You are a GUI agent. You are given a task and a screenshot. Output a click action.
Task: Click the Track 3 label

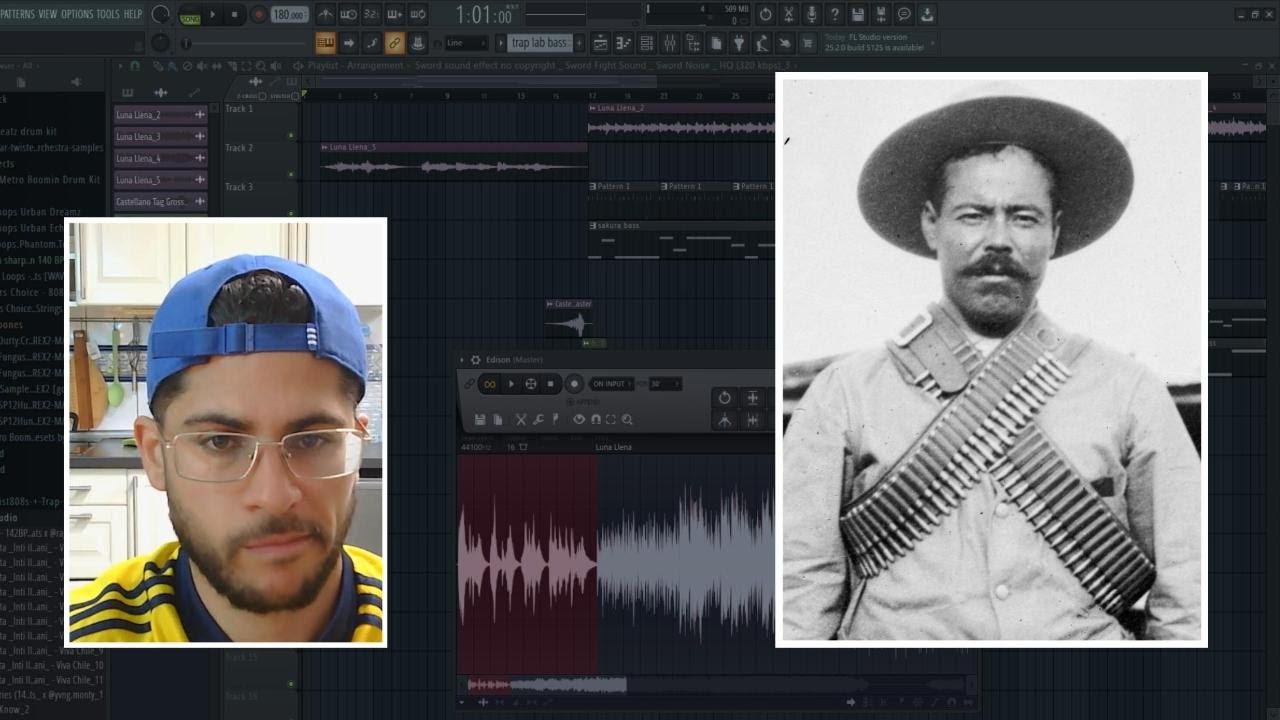coord(239,187)
